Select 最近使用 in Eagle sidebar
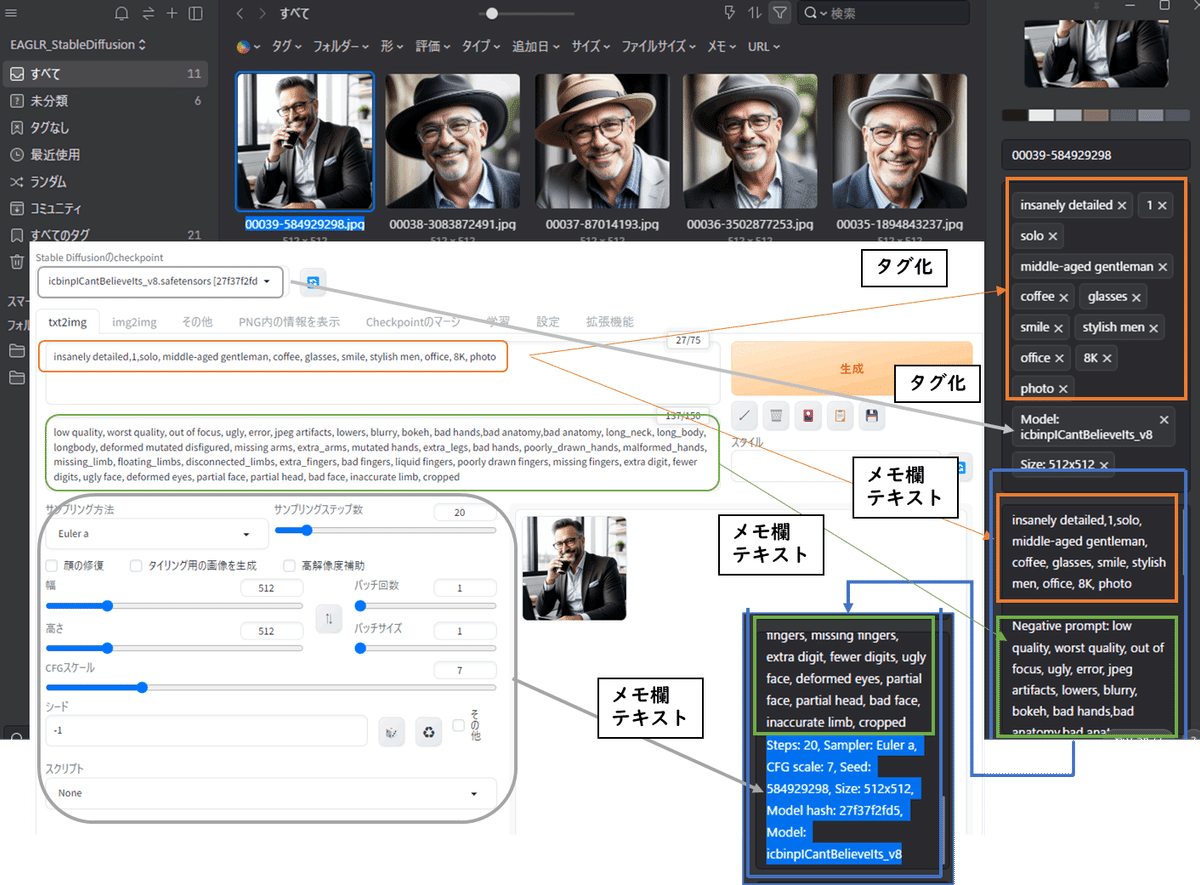 (x=106, y=155)
